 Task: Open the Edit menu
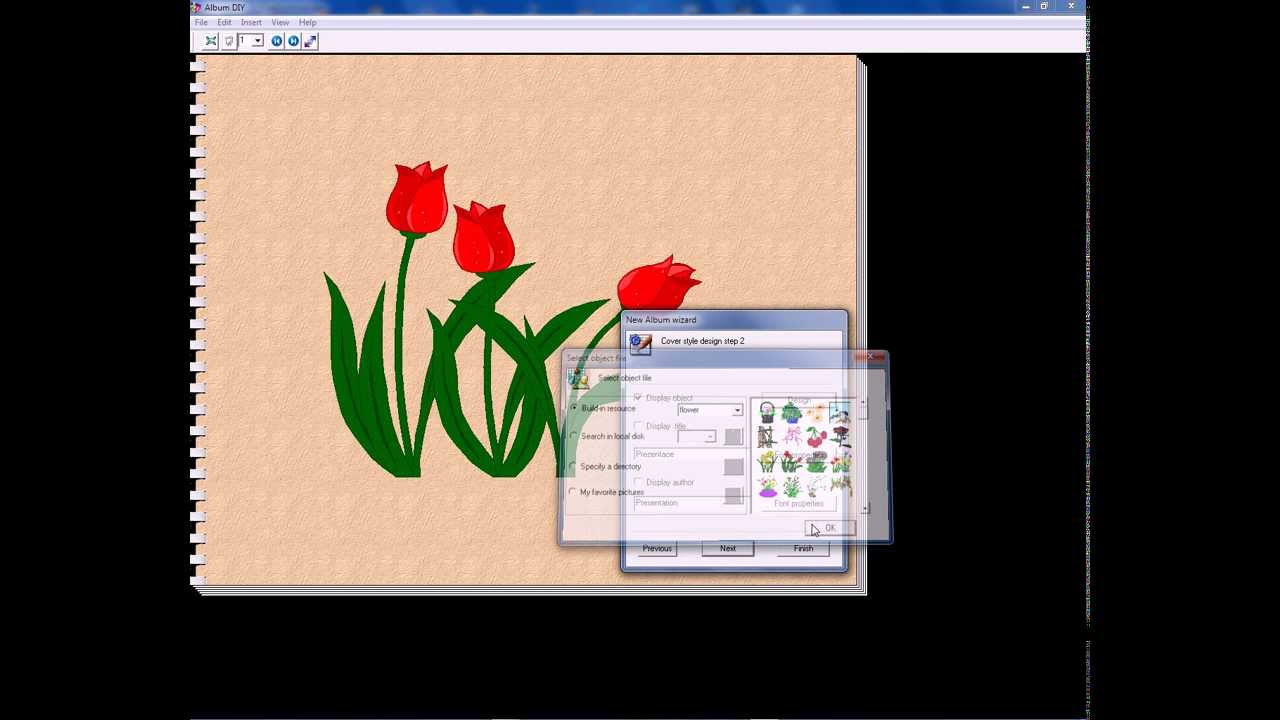[224, 22]
